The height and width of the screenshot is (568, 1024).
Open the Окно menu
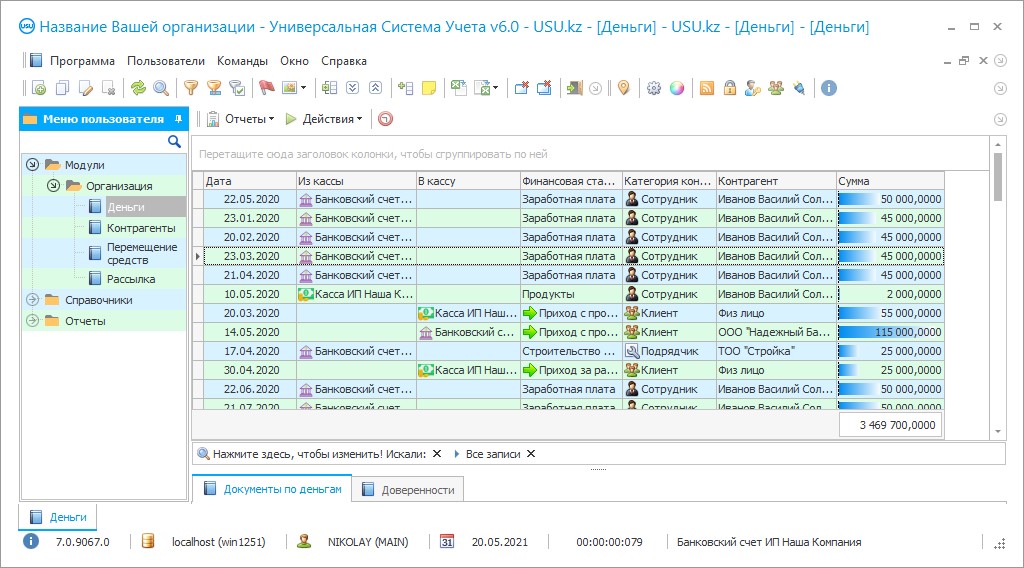click(x=295, y=61)
